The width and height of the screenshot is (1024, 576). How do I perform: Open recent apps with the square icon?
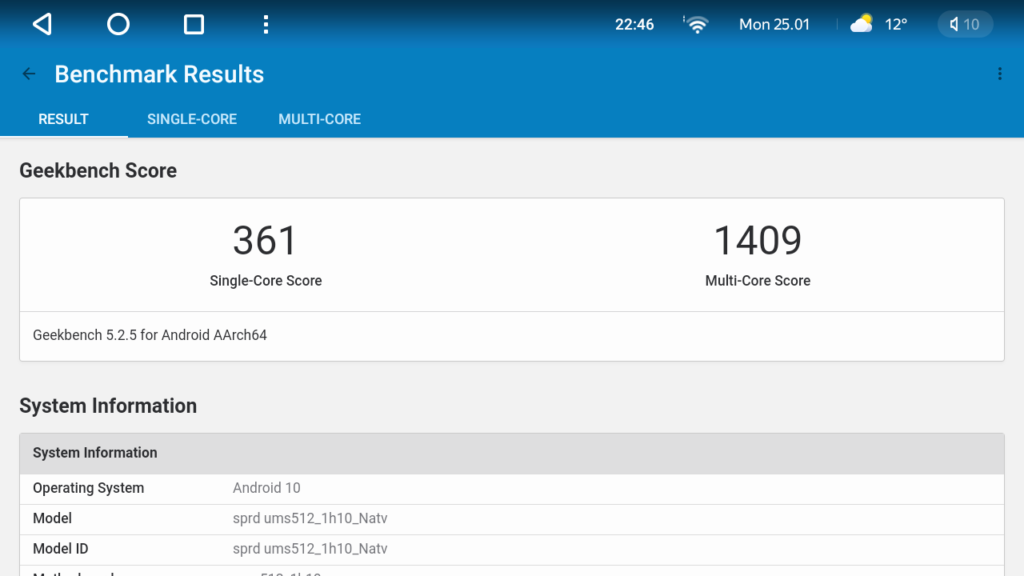coord(194,25)
